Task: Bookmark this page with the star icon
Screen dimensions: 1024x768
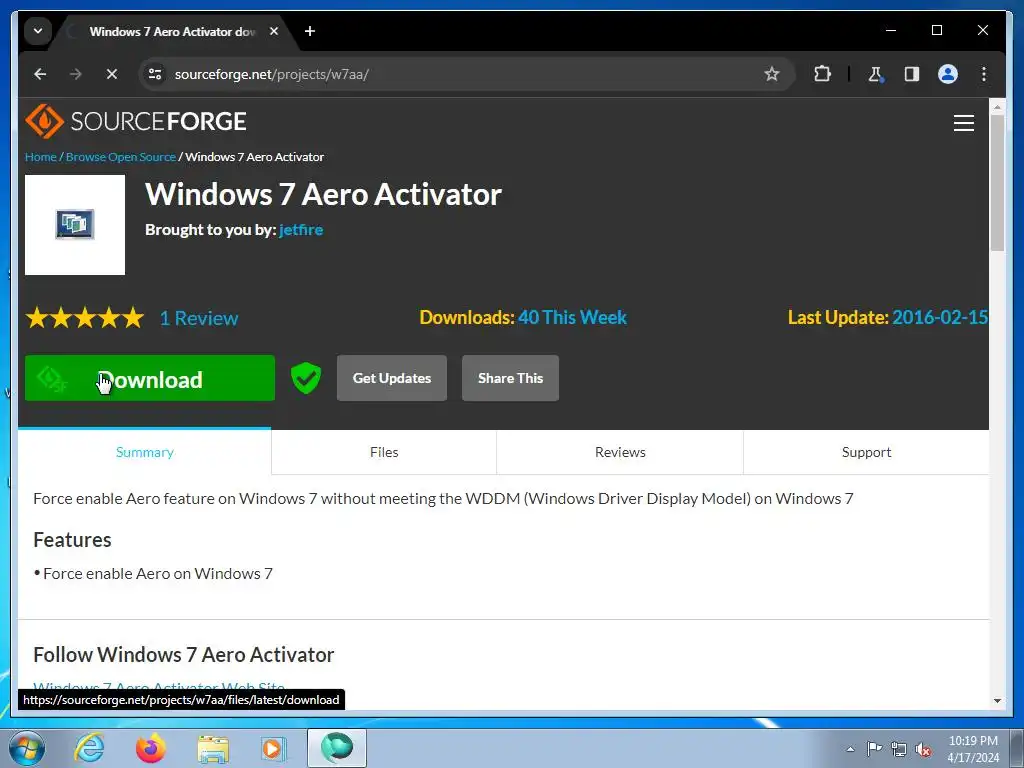Action: [x=772, y=74]
